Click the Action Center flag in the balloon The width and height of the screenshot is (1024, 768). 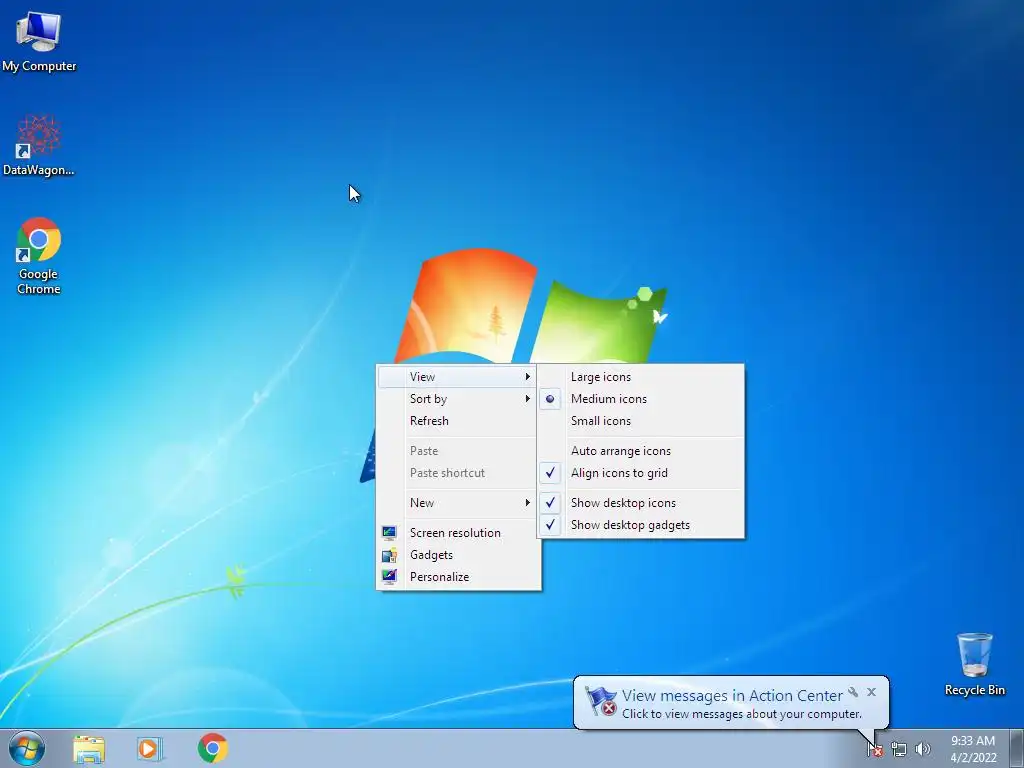point(600,701)
